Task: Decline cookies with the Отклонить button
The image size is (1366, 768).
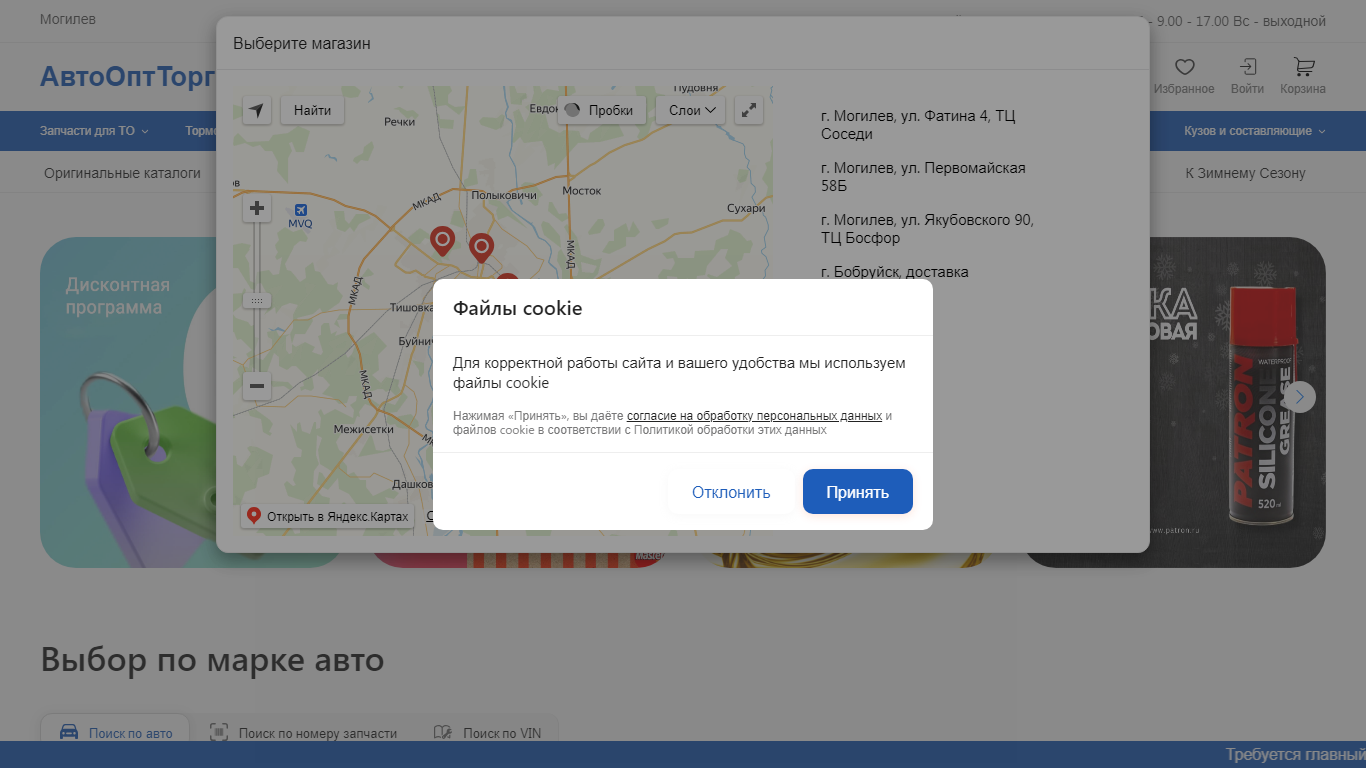Action: [x=731, y=492]
